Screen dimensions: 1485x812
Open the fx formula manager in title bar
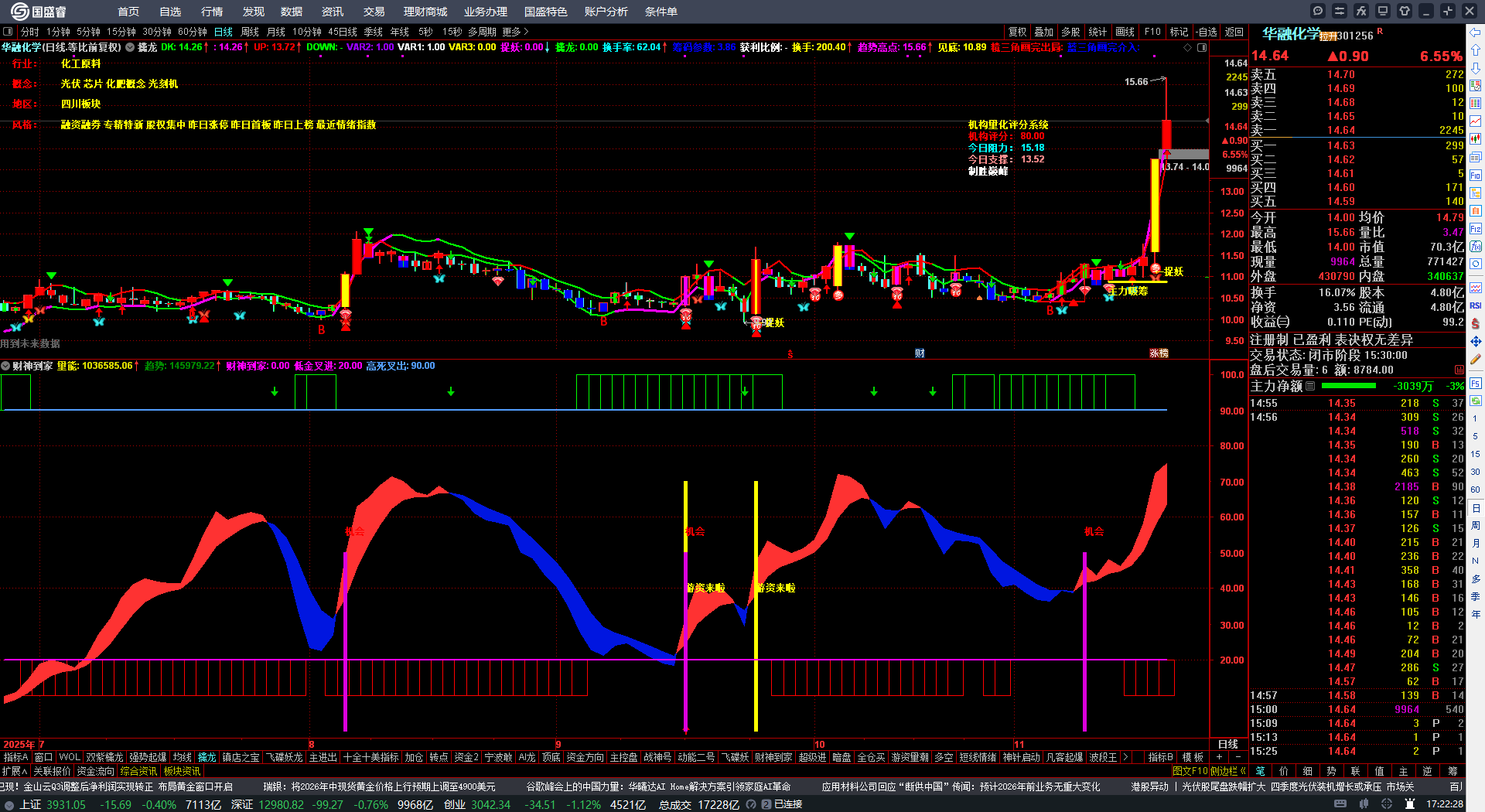tap(1361, 11)
